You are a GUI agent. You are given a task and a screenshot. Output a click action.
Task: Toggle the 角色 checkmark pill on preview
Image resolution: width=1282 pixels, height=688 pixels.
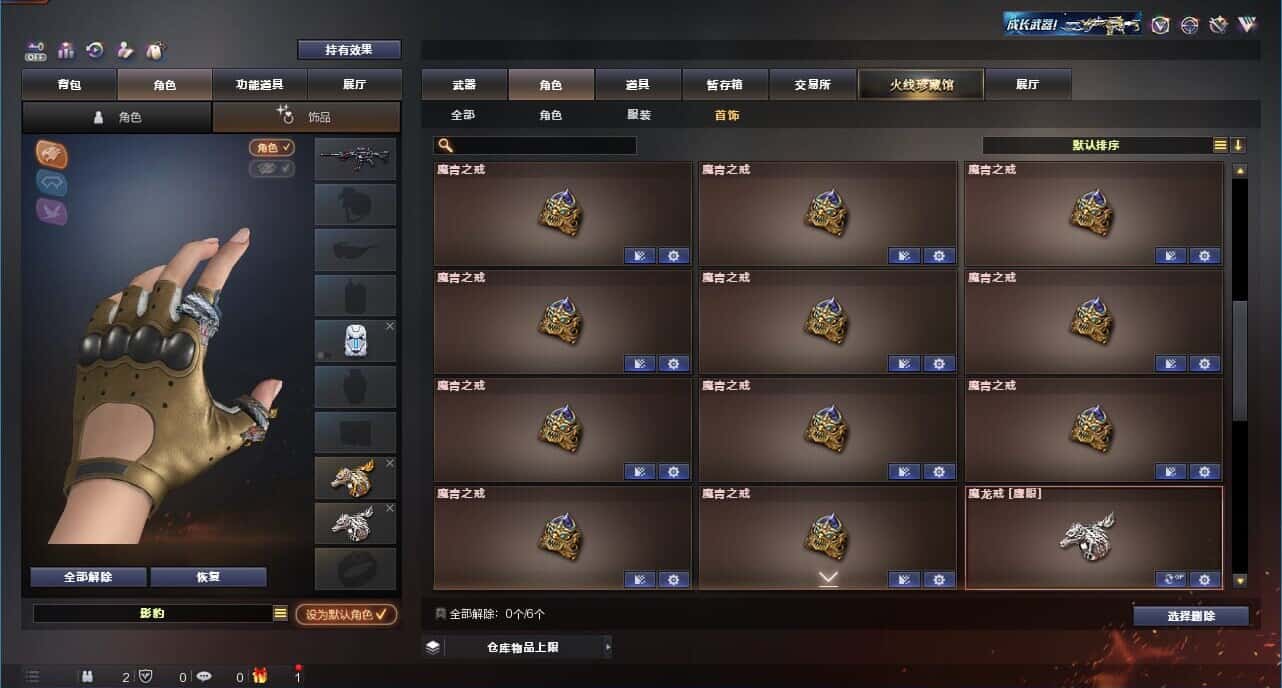(272, 147)
